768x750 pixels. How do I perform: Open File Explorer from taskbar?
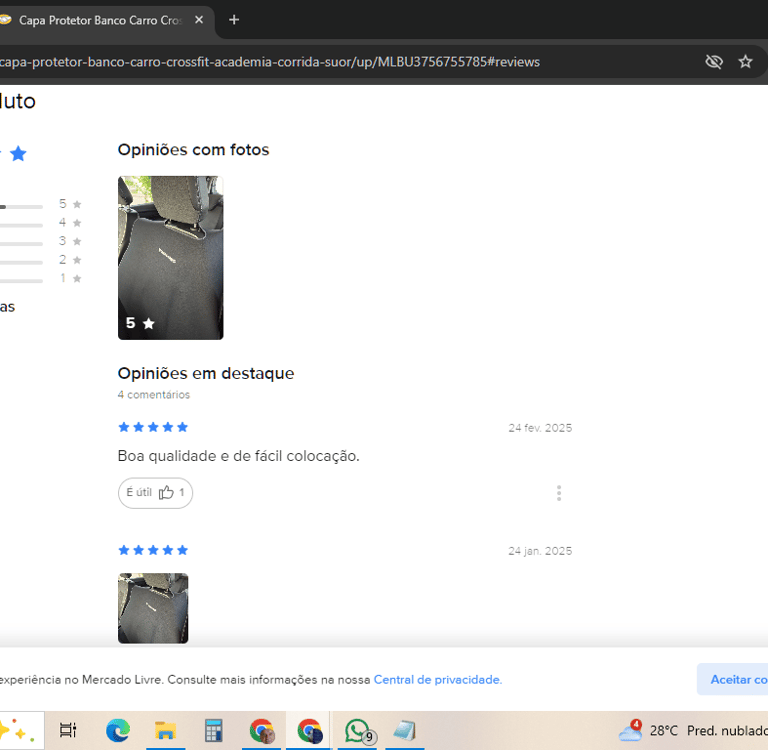[166, 730]
